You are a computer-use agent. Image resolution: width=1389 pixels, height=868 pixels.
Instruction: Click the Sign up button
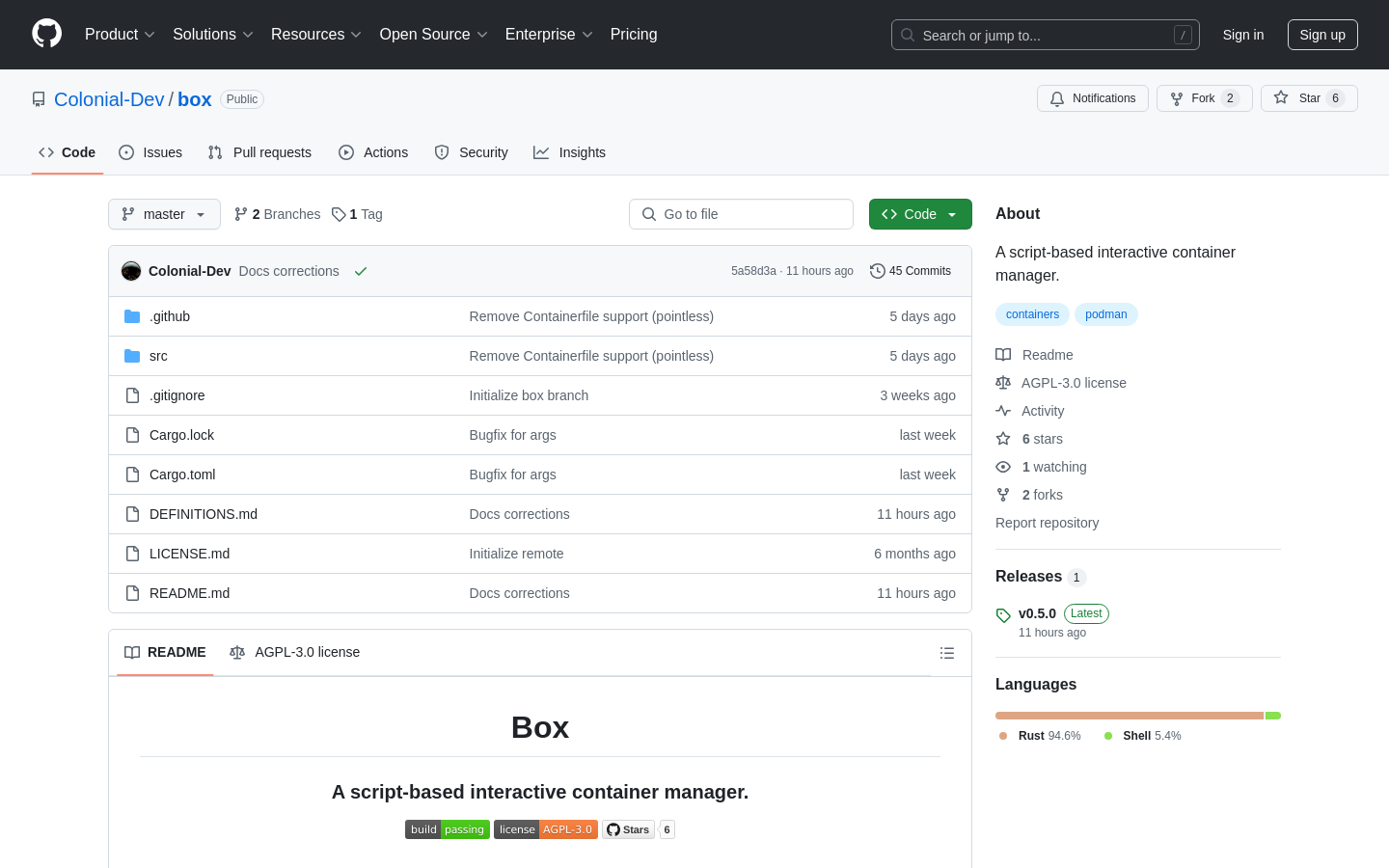click(x=1322, y=35)
